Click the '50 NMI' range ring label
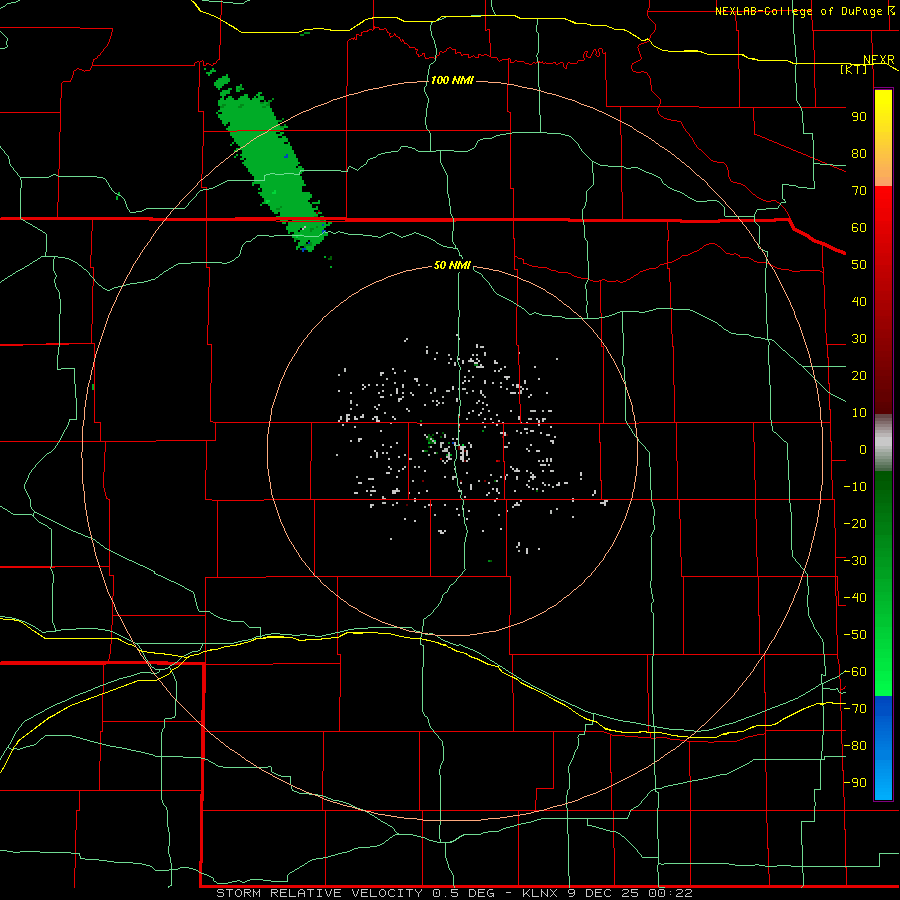This screenshot has height=900, width=900. [452, 265]
